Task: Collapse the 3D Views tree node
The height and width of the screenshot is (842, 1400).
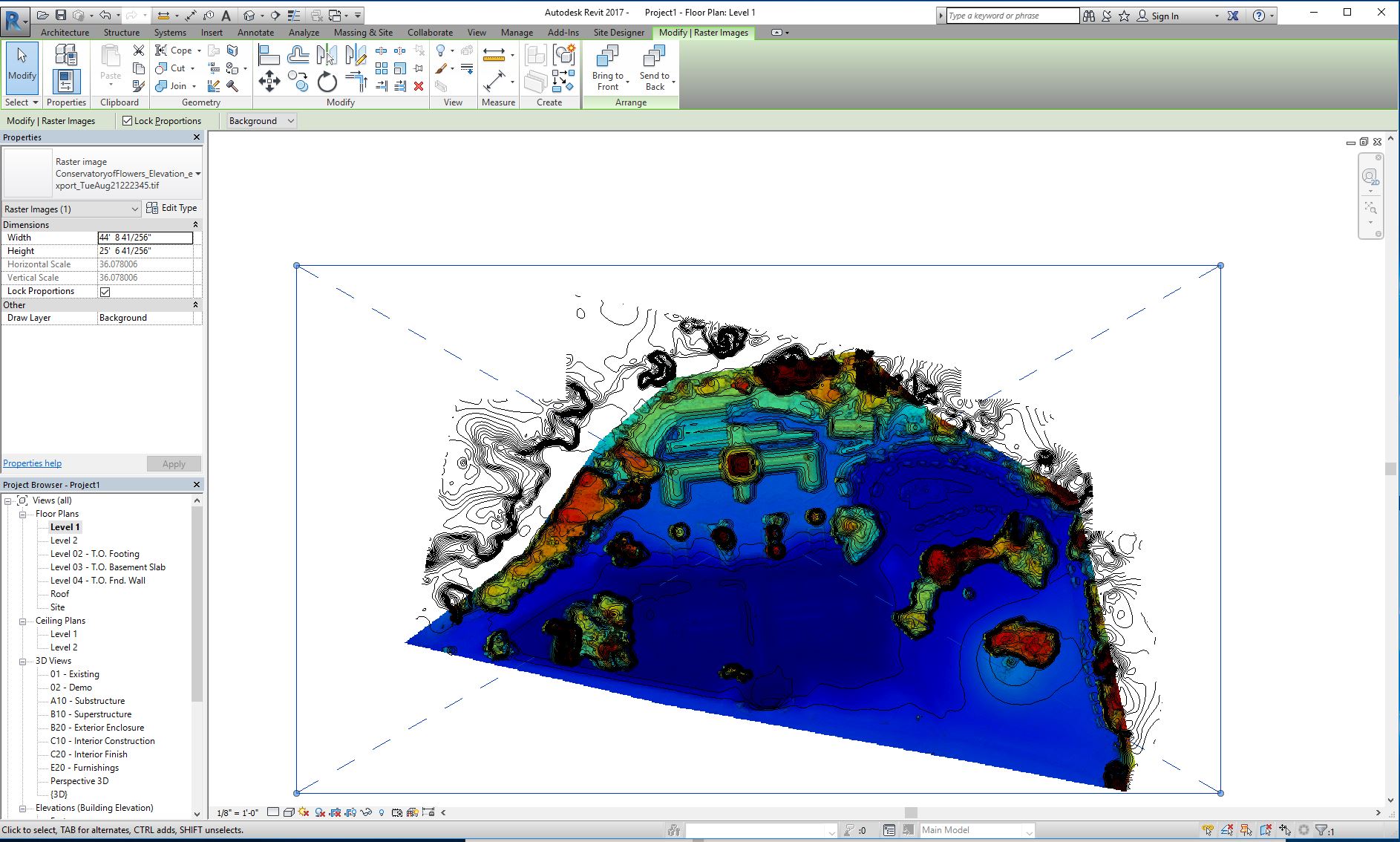Action: 22,661
